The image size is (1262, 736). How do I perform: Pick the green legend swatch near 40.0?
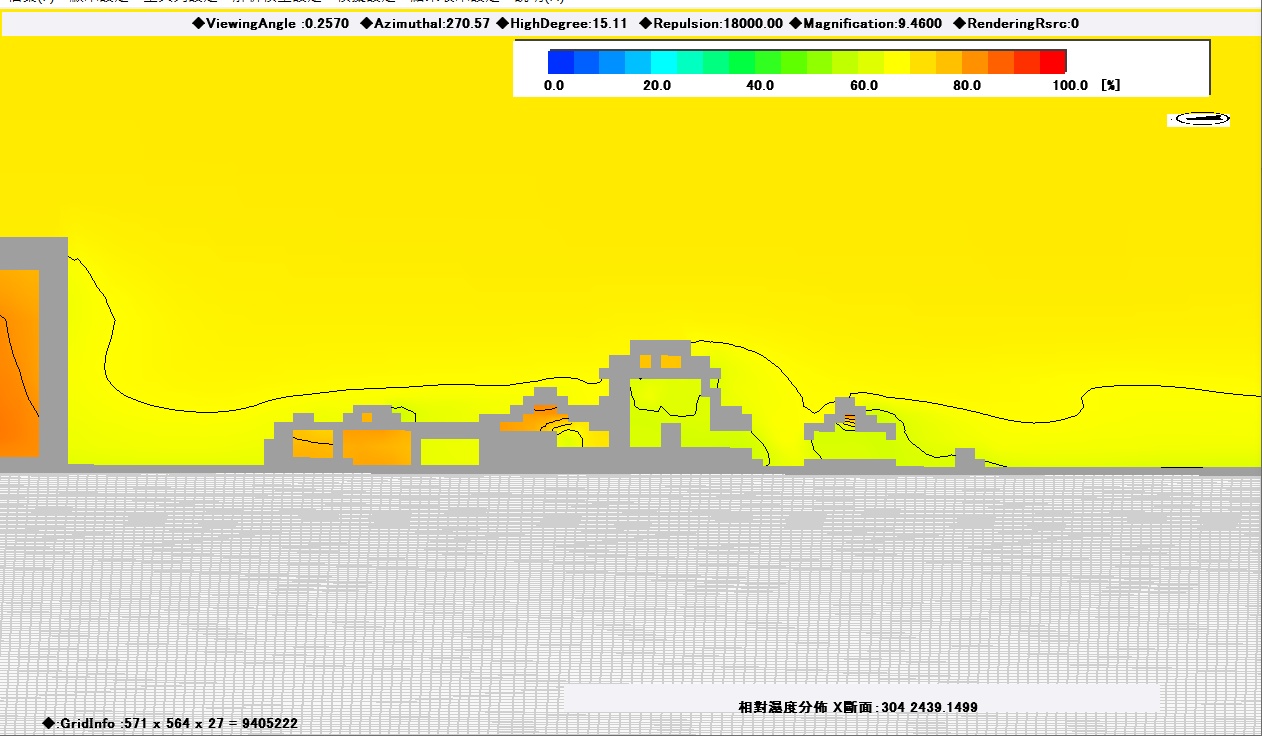742,62
